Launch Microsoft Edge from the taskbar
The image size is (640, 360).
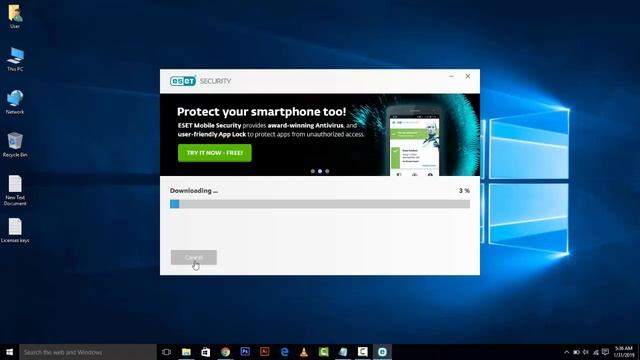pos(284,352)
